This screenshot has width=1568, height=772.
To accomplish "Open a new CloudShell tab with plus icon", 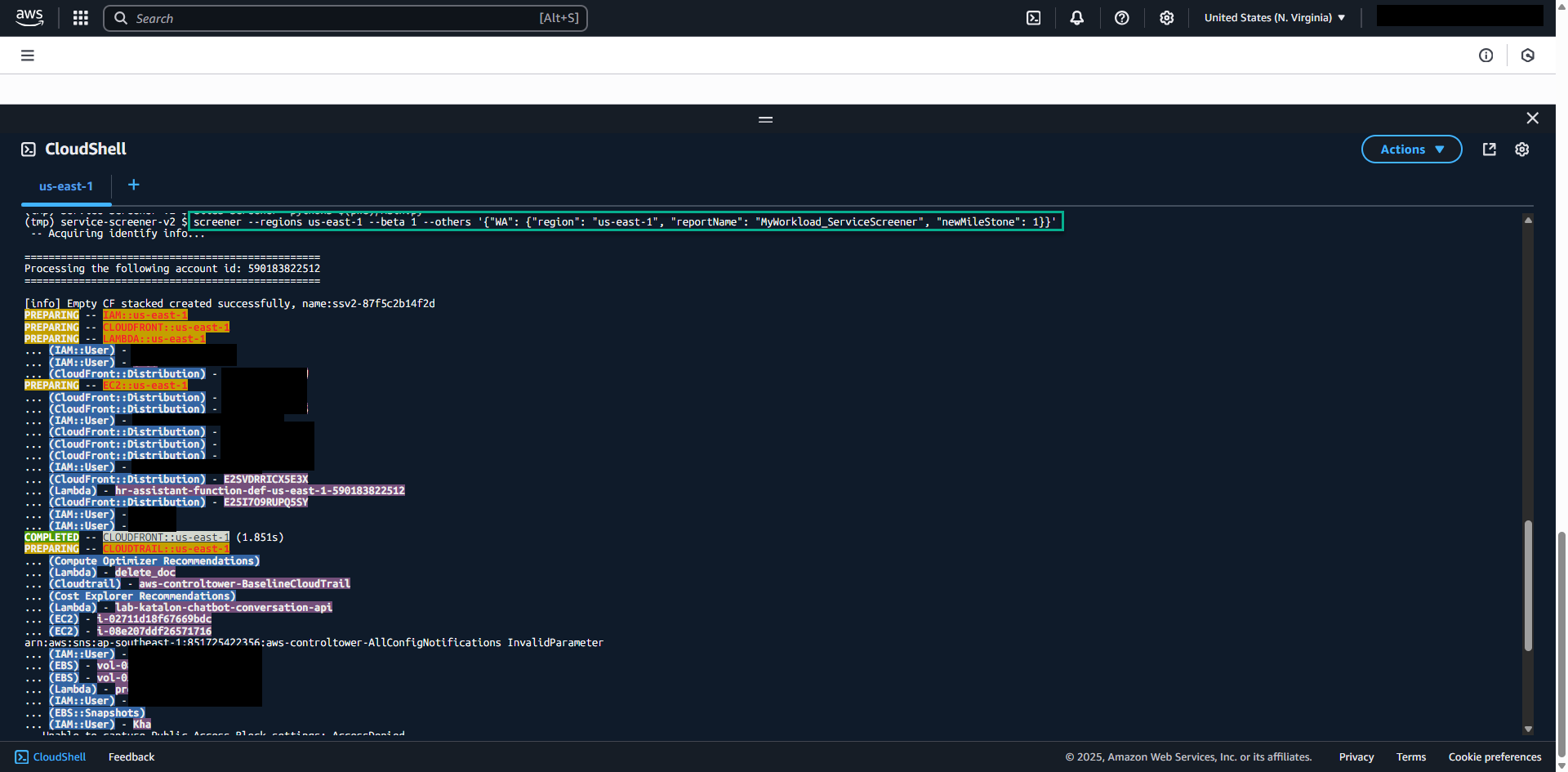I will tap(133, 185).
